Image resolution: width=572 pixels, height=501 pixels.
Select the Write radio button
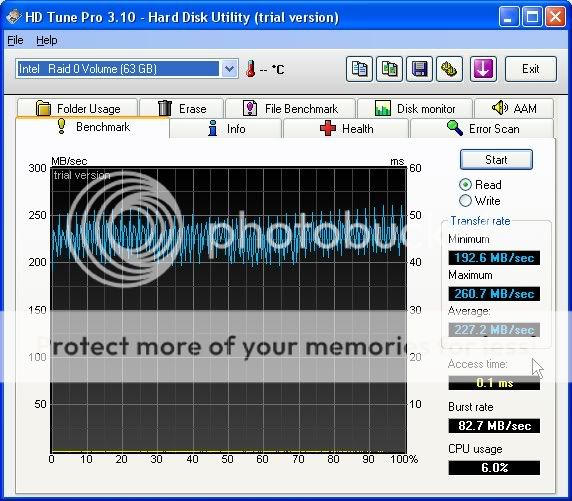(x=465, y=201)
